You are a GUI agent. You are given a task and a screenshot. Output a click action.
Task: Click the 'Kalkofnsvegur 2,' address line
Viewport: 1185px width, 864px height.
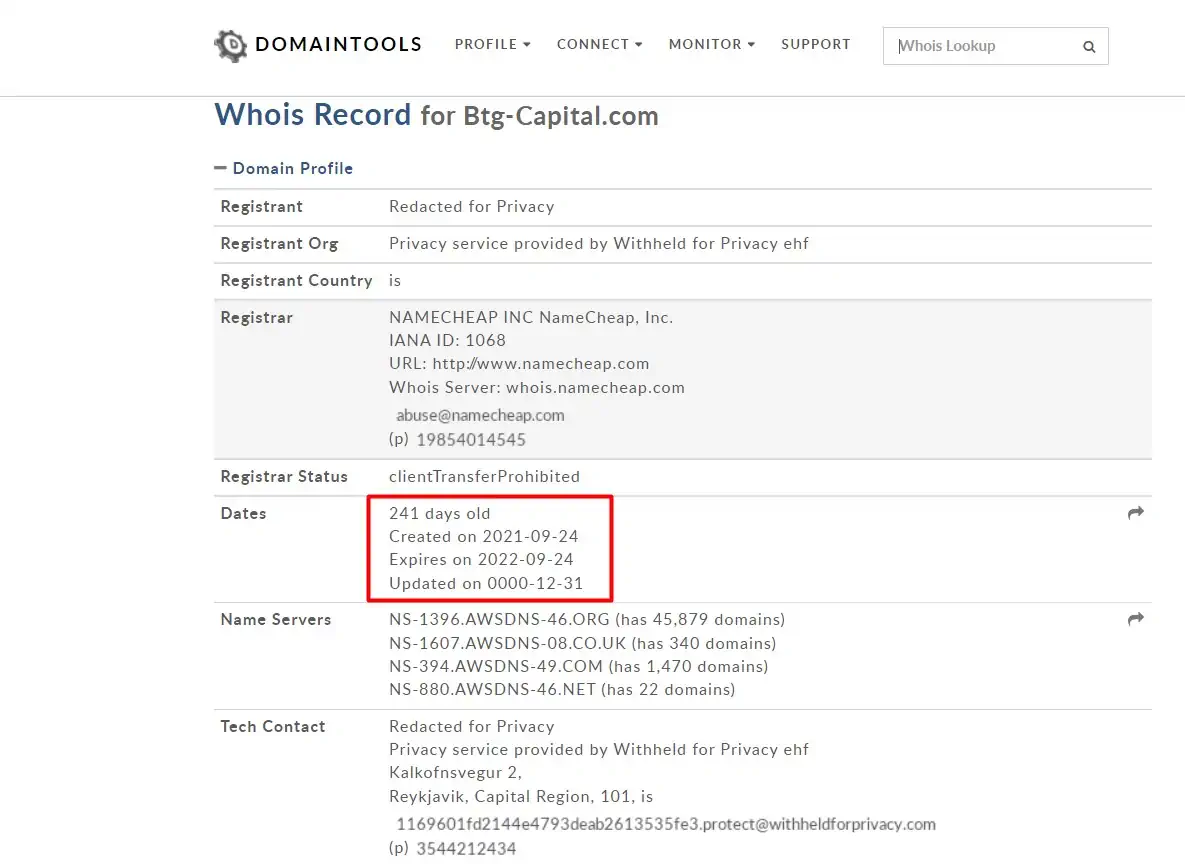tap(456, 773)
